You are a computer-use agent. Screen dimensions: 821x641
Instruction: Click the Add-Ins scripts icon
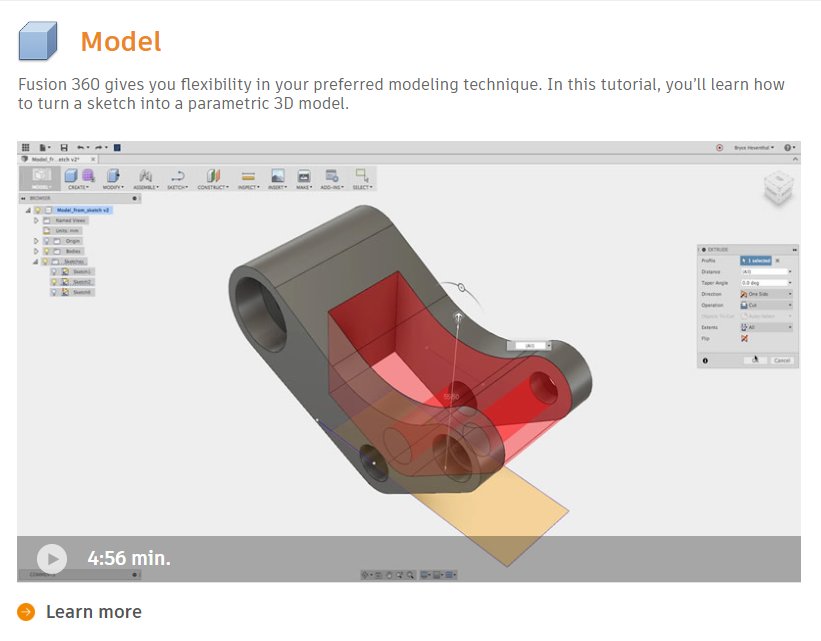pyautogui.click(x=331, y=175)
